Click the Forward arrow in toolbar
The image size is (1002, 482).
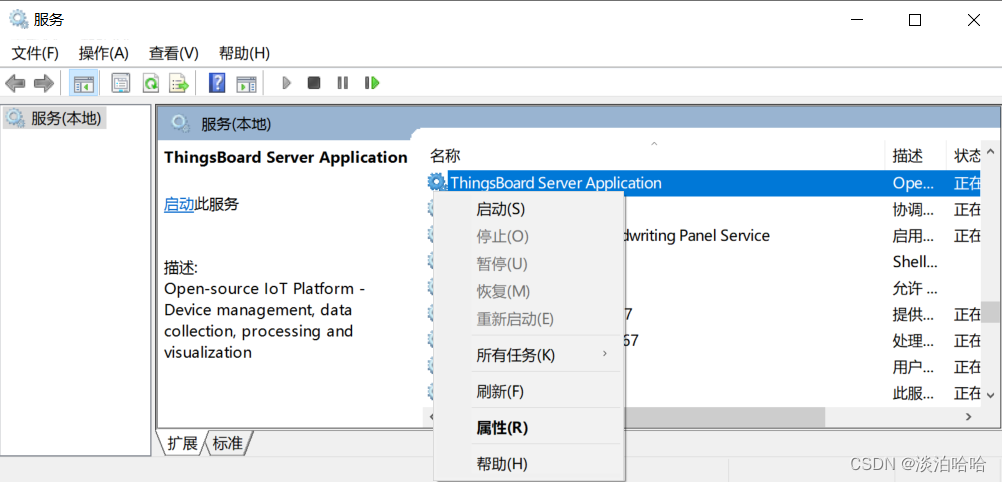pyautogui.click(x=43, y=83)
